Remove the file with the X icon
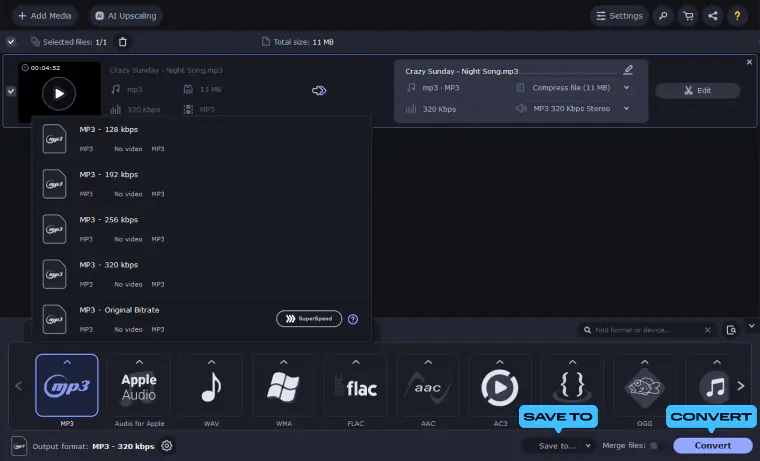The width and height of the screenshot is (760, 461). [x=749, y=62]
